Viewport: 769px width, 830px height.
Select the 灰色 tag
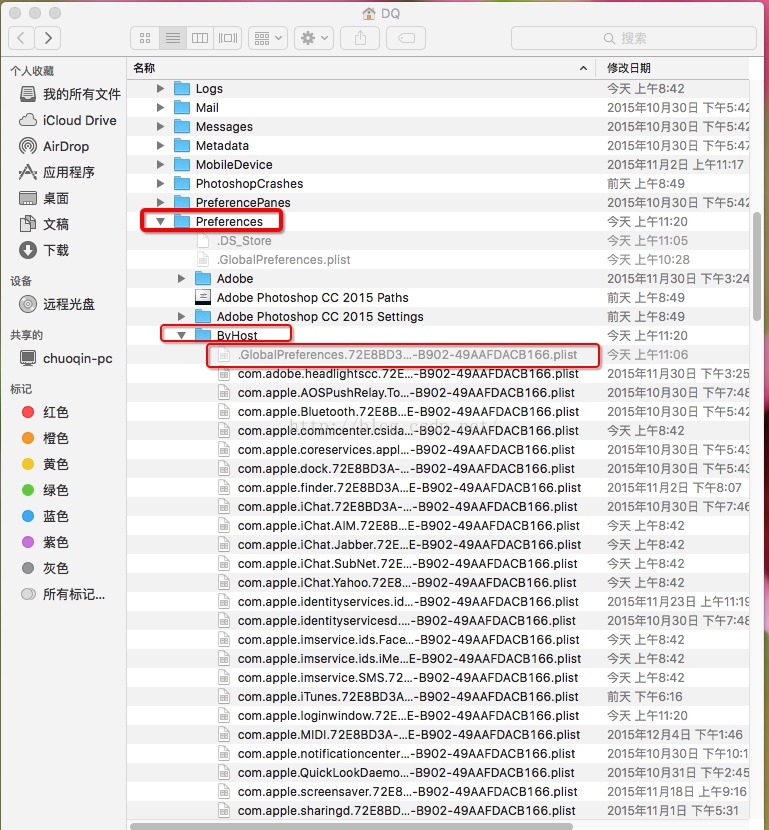[x=45, y=568]
